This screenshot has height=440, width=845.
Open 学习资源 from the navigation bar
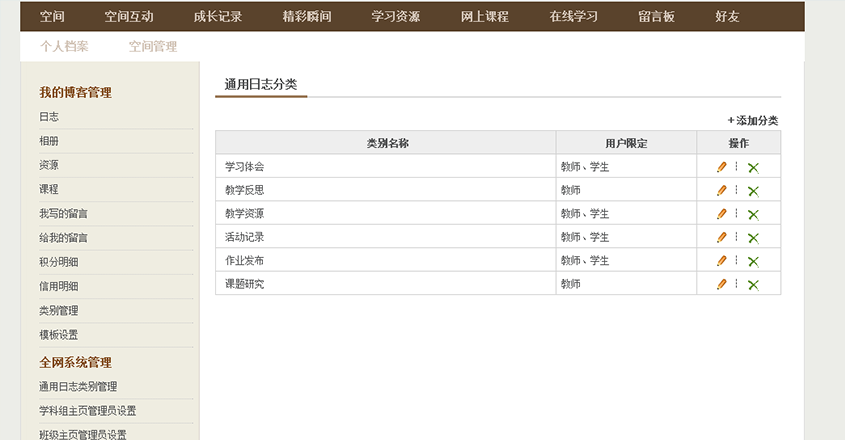tap(396, 17)
